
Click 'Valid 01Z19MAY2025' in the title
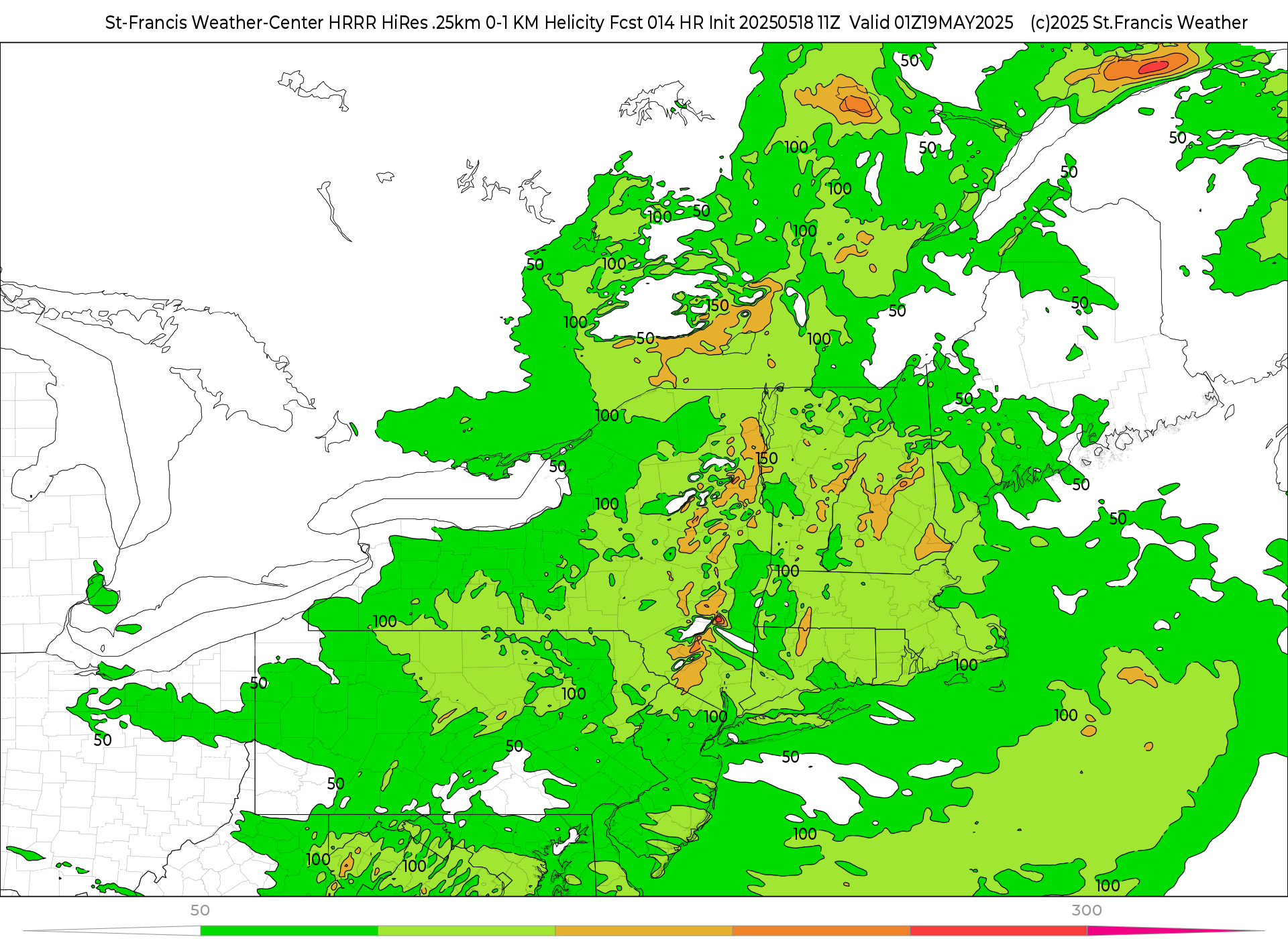pos(931,23)
